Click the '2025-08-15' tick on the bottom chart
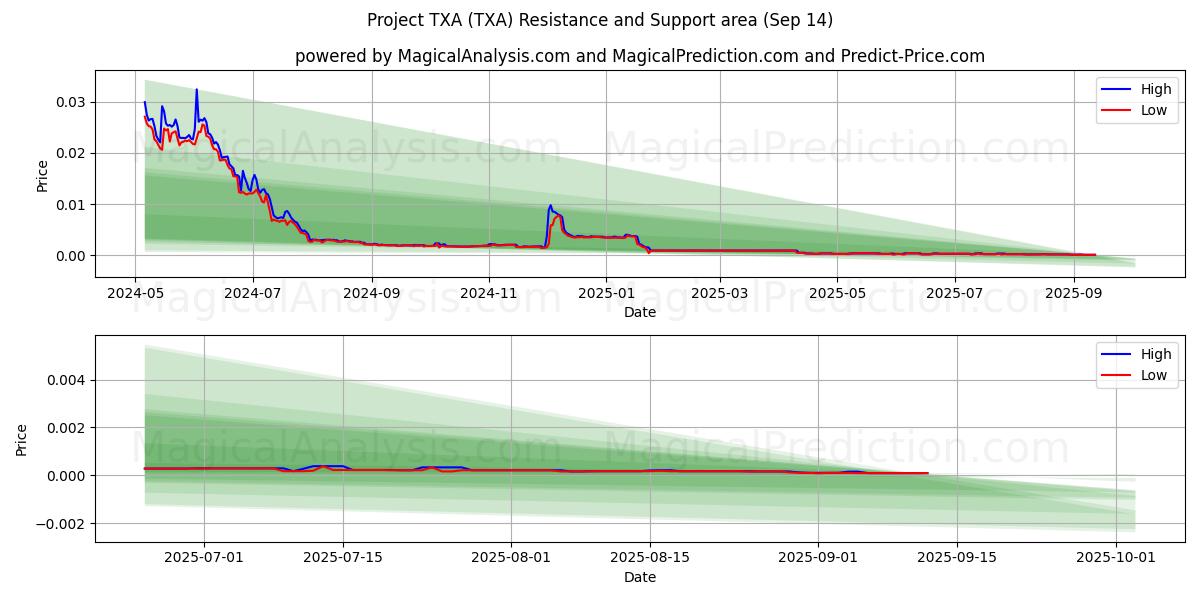Image resolution: width=1200 pixels, height=600 pixels. click(650, 559)
